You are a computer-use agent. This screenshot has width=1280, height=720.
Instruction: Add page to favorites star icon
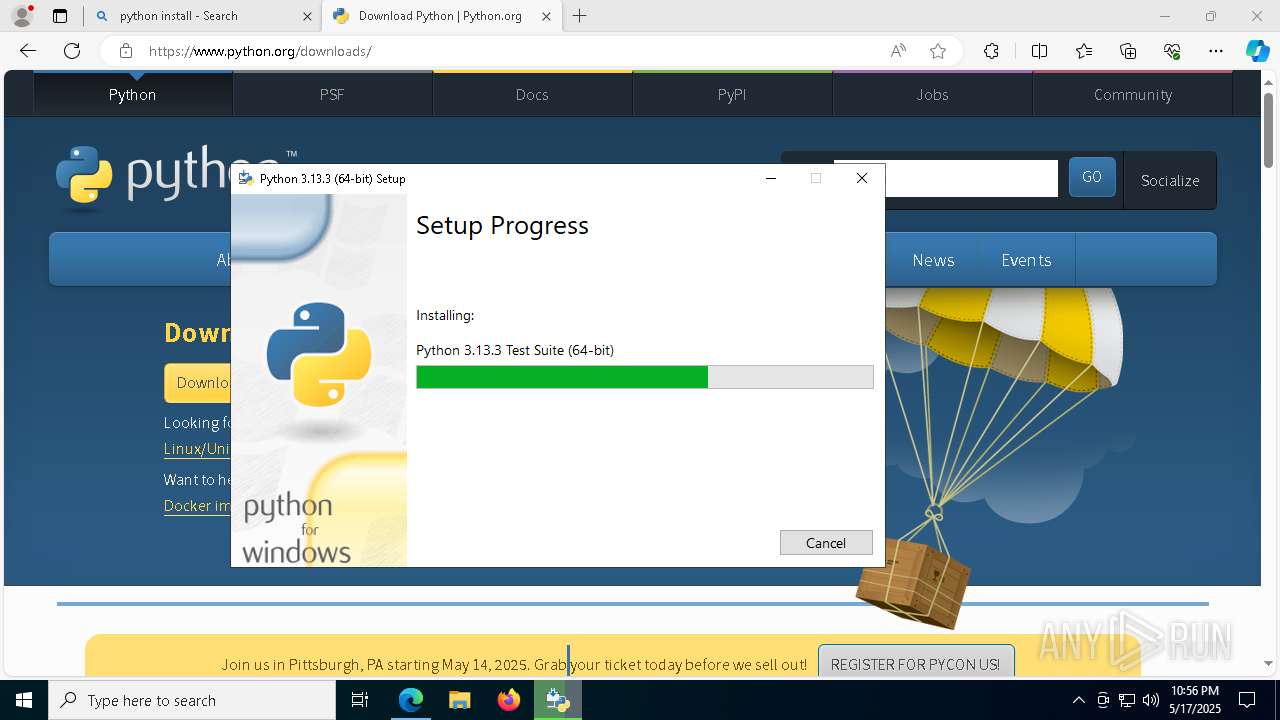938,51
